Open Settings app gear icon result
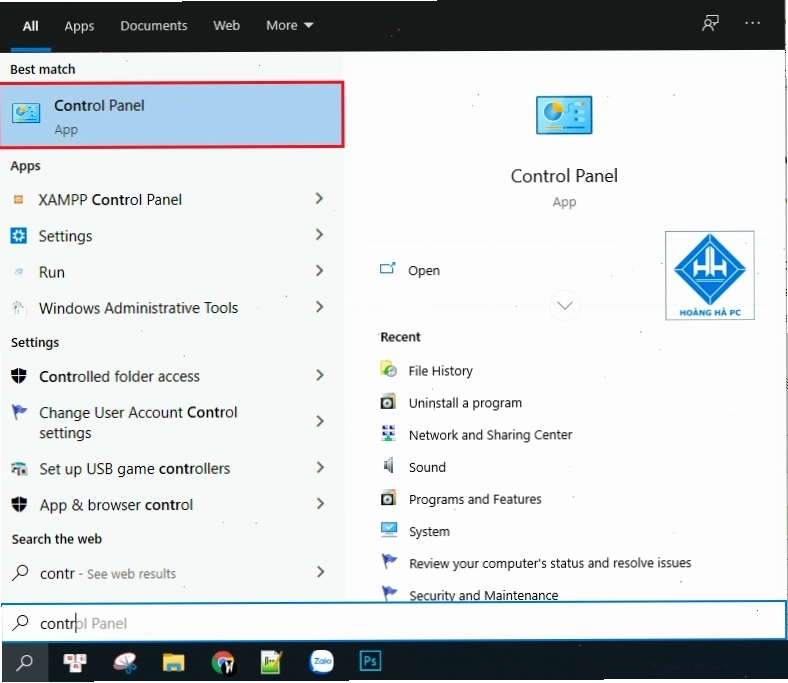The image size is (788, 683). click(x=19, y=236)
